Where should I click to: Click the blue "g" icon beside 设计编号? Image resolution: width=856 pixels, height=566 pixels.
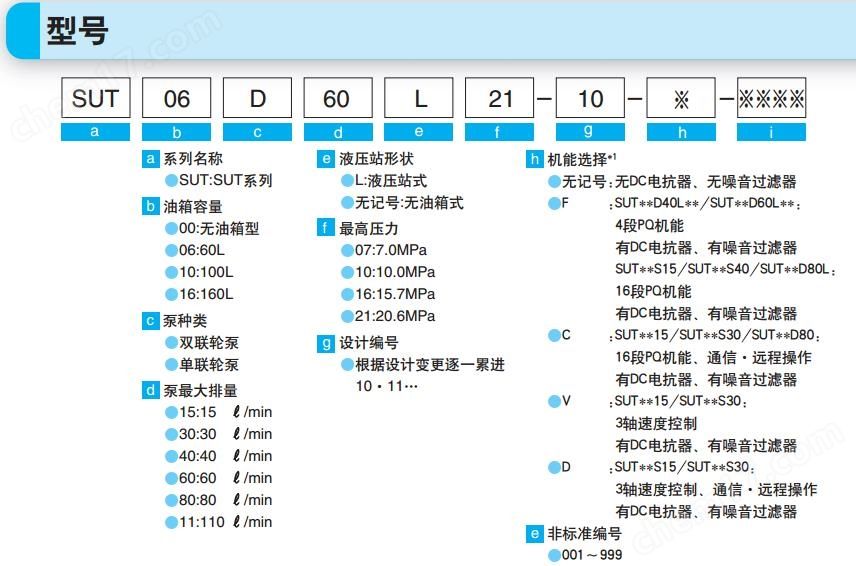[326, 343]
